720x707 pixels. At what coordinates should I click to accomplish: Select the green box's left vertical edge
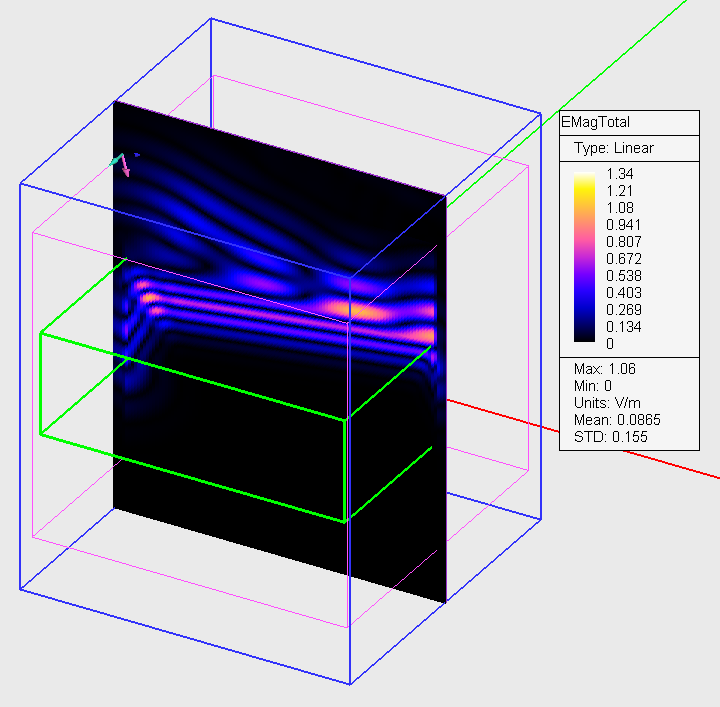coord(40,384)
